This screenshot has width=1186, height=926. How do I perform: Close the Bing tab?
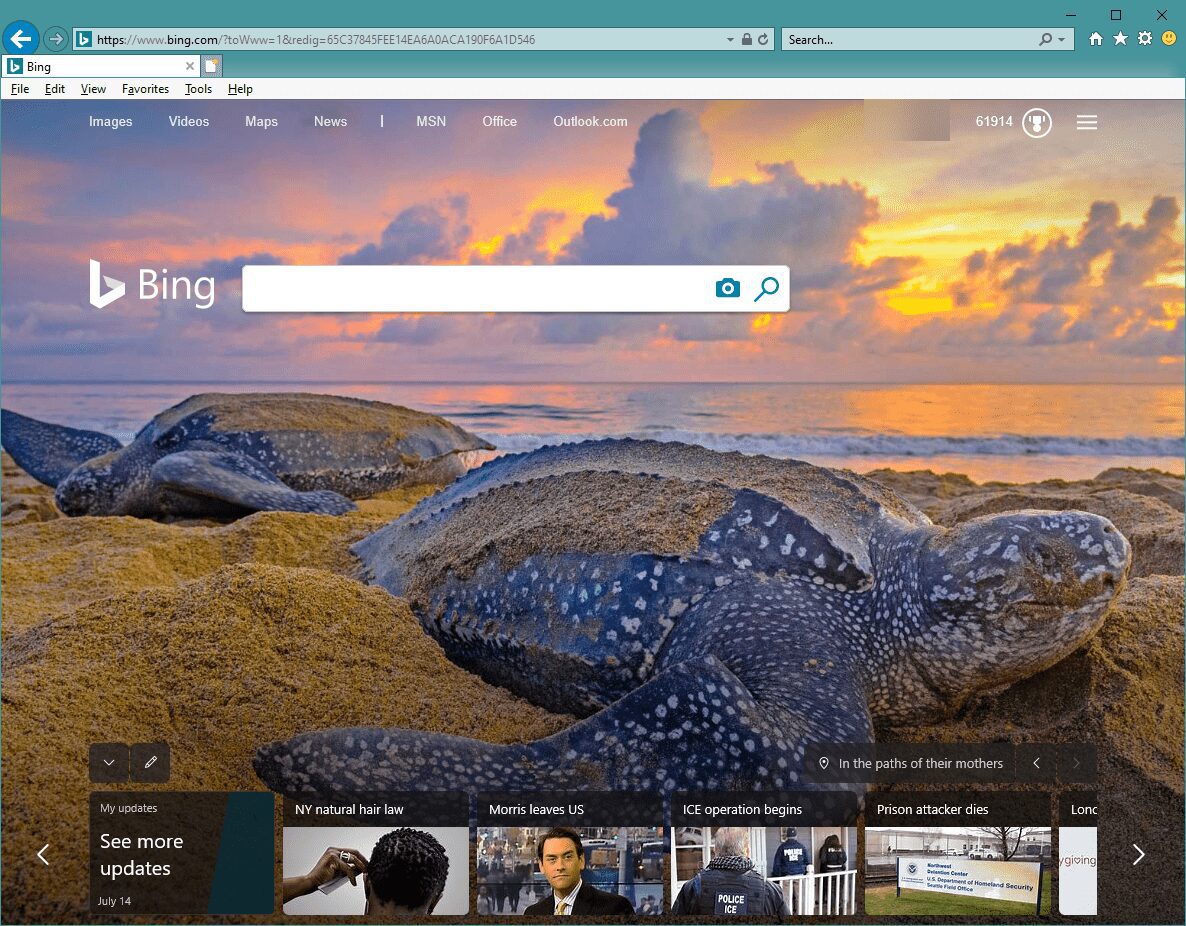[190, 67]
